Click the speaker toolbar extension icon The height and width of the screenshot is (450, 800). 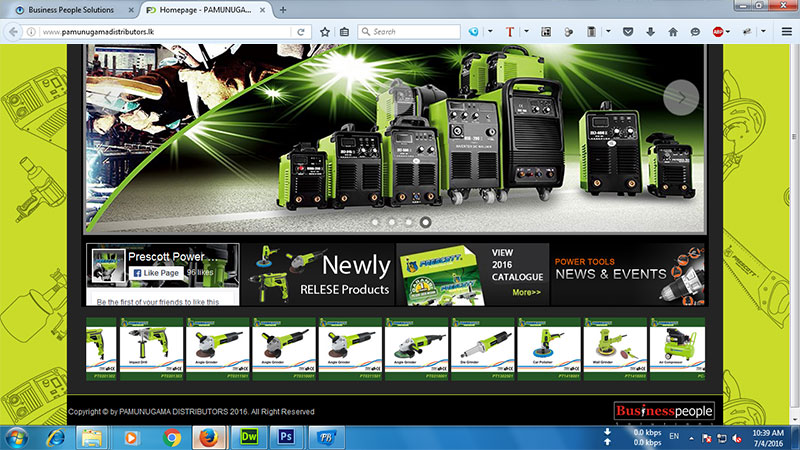click(x=568, y=32)
